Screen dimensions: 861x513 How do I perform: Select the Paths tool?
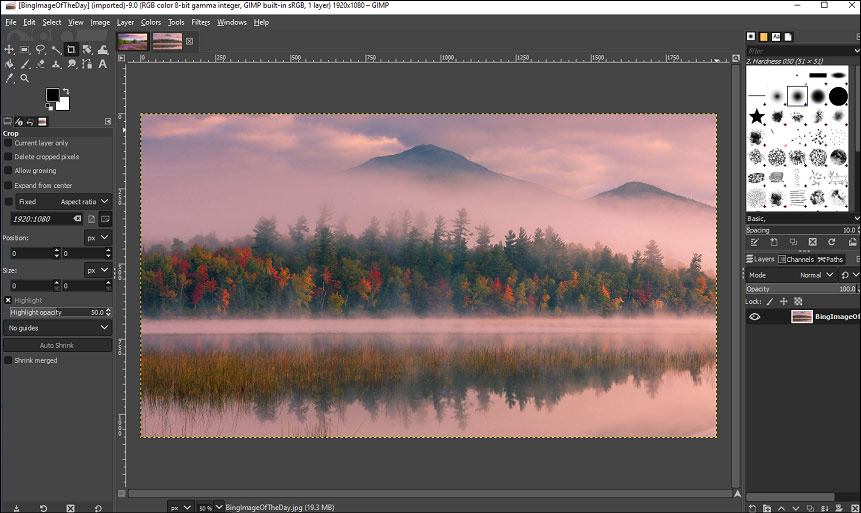pyautogui.click(x=87, y=64)
